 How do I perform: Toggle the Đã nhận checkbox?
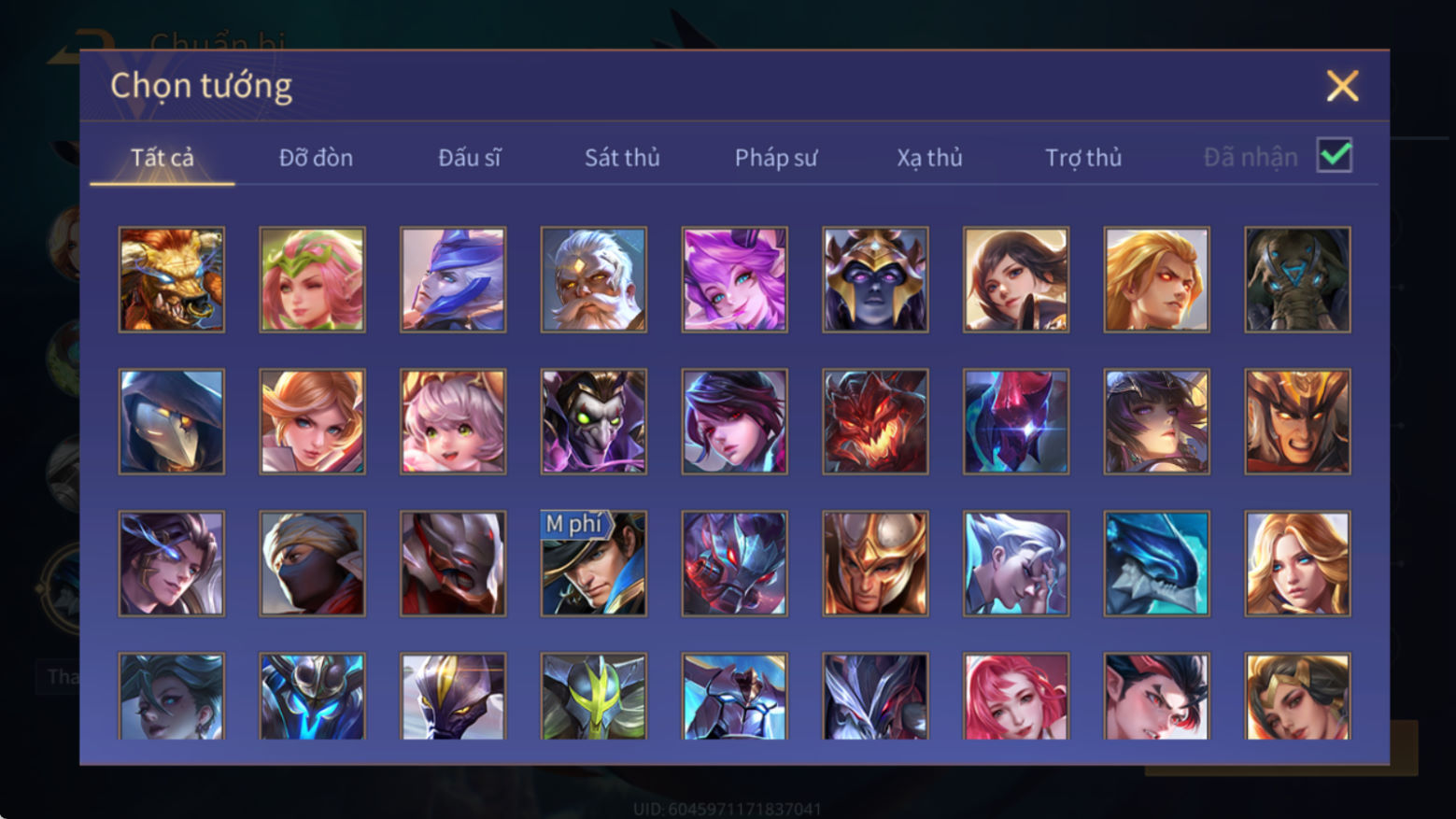(1335, 155)
